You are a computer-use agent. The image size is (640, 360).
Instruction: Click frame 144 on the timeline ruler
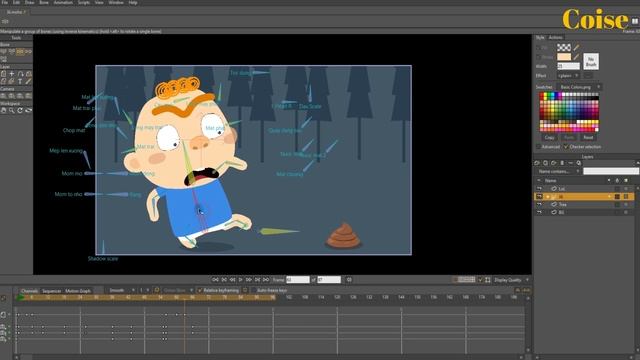click(401, 298)
